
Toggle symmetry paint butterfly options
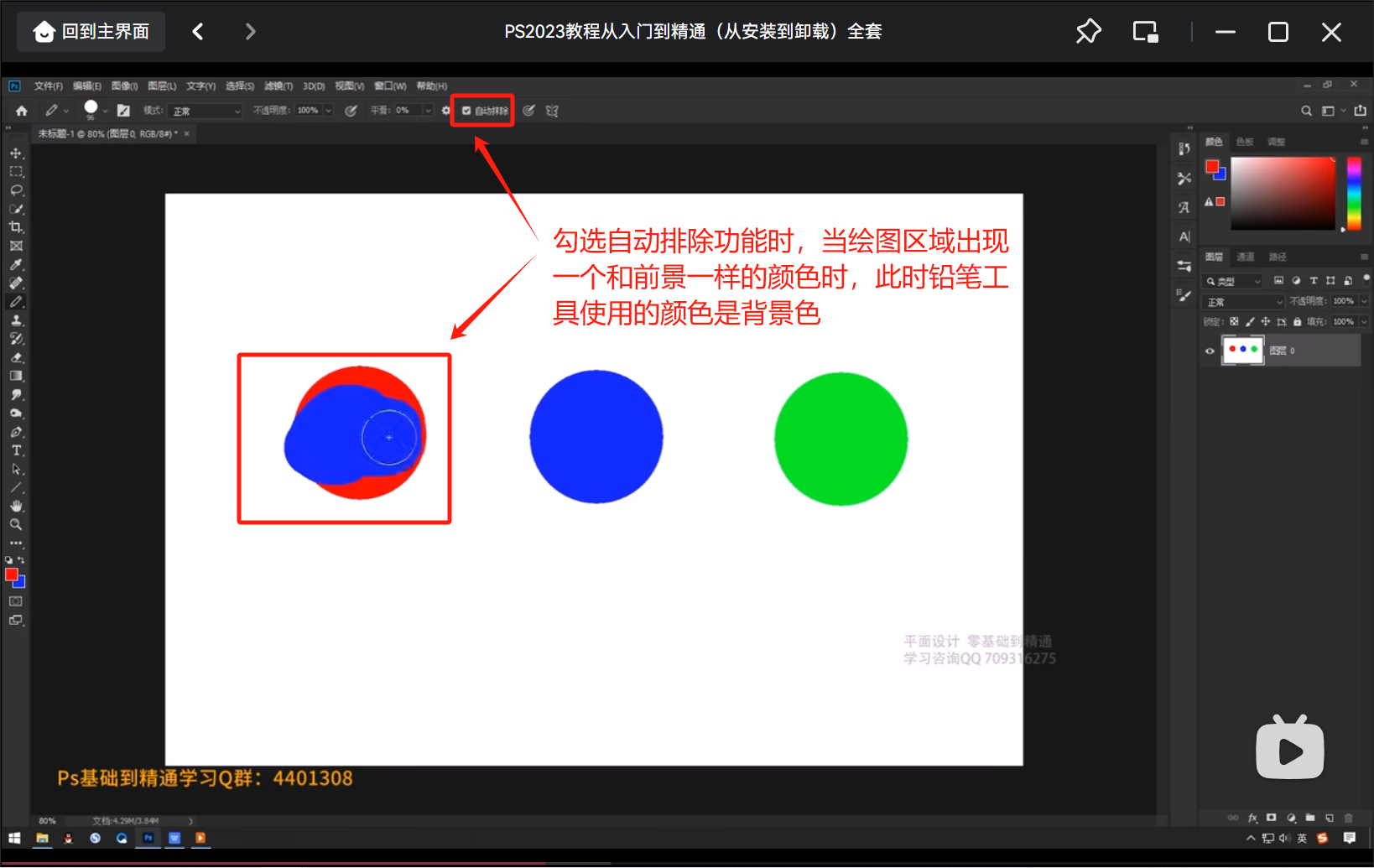(x=552, y=111)
